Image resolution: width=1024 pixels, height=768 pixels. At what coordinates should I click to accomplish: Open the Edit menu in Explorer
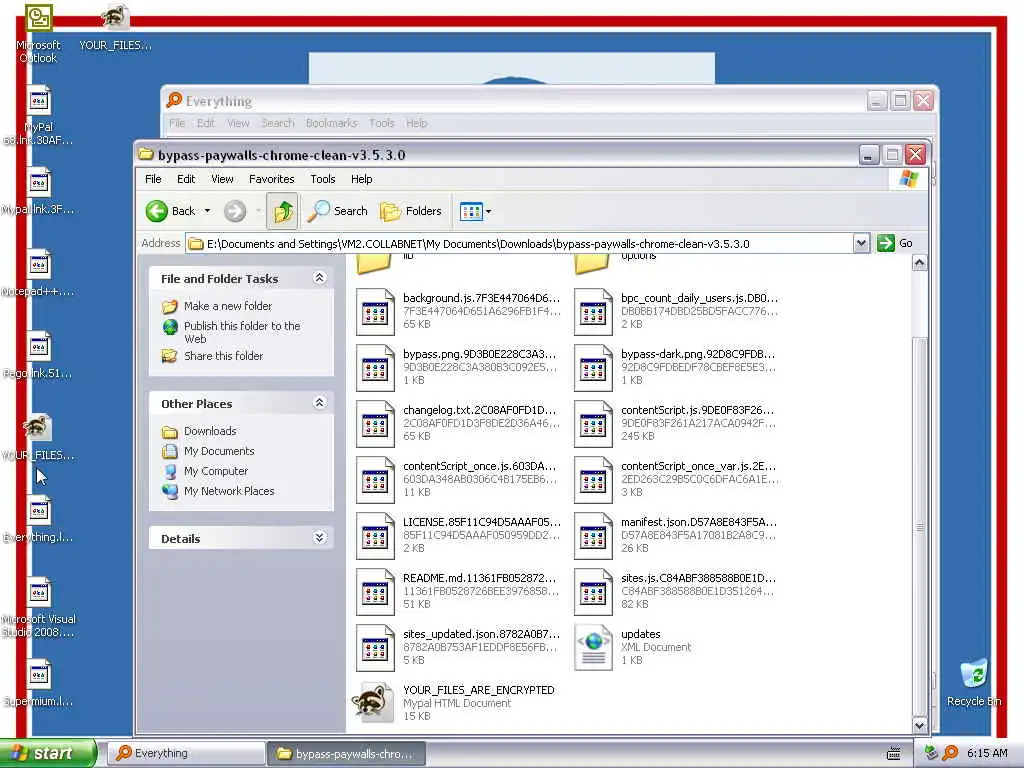point(186,179)
